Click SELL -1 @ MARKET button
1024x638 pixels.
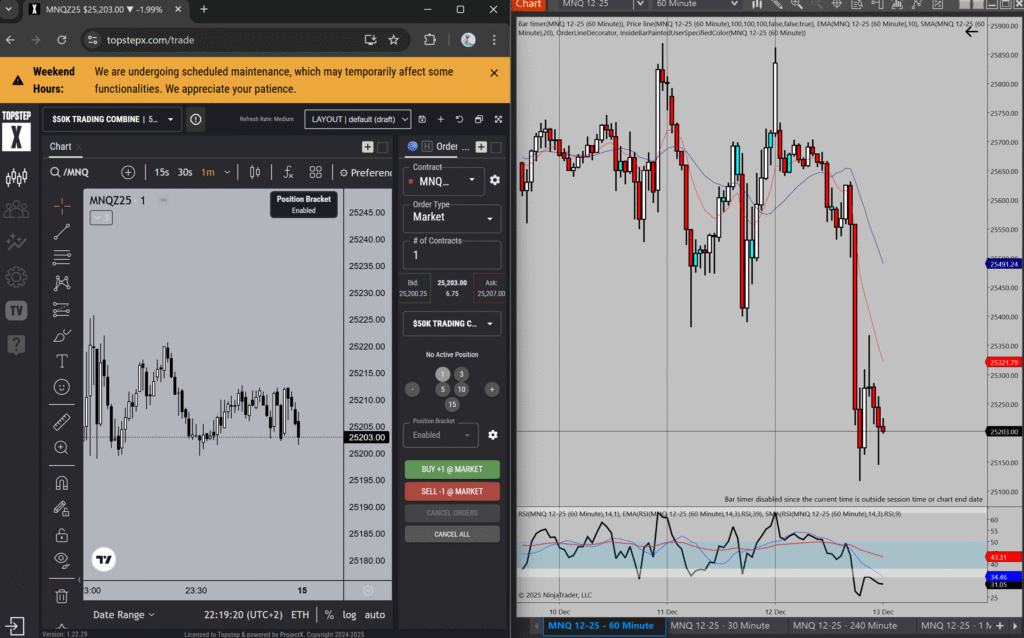(x=452, y=491)
